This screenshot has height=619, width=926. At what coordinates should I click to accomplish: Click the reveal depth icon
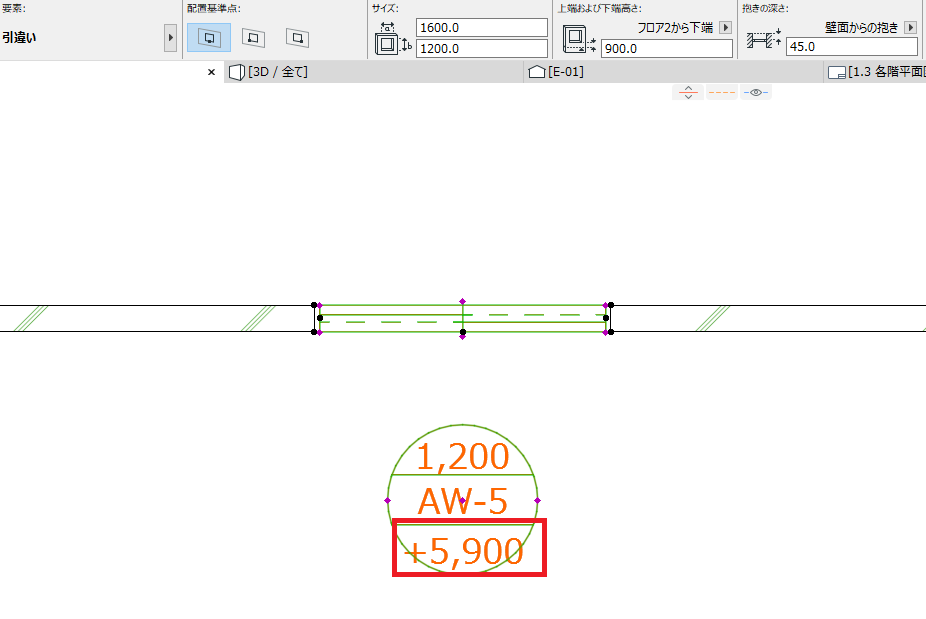click(764, 39)
